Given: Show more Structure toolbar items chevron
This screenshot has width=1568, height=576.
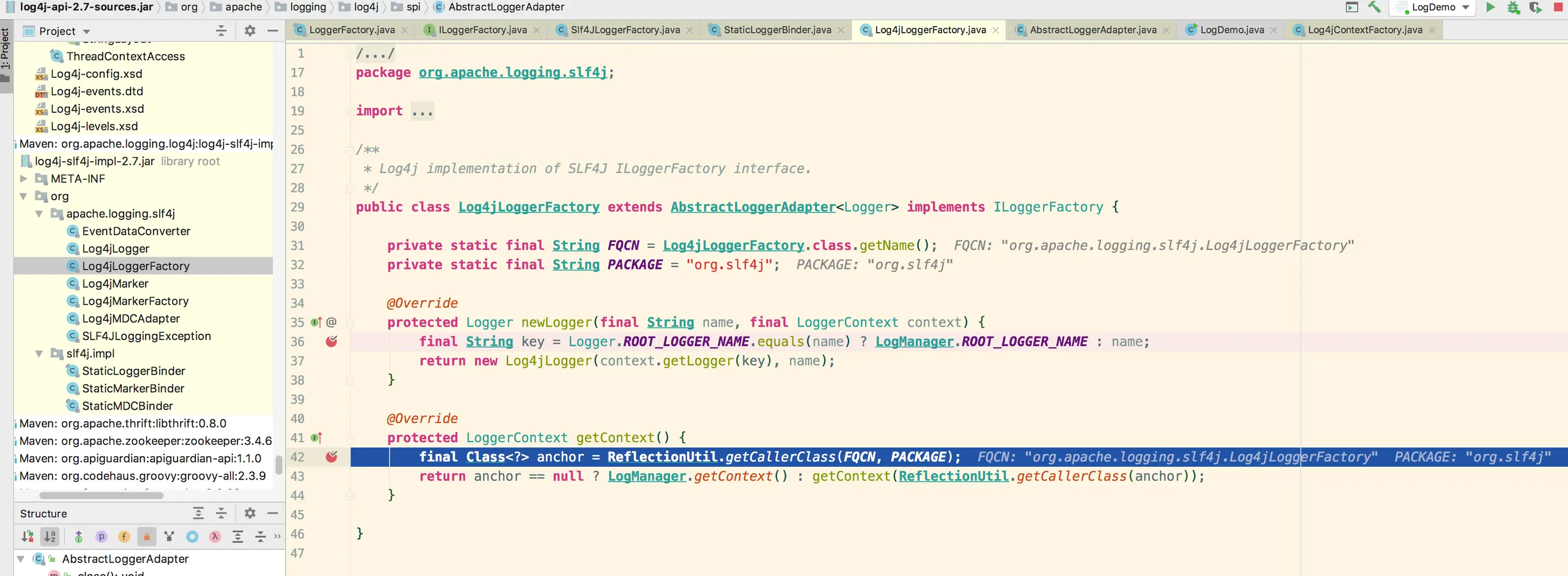Looking at the screenshot, I should [x=277, y=537].
